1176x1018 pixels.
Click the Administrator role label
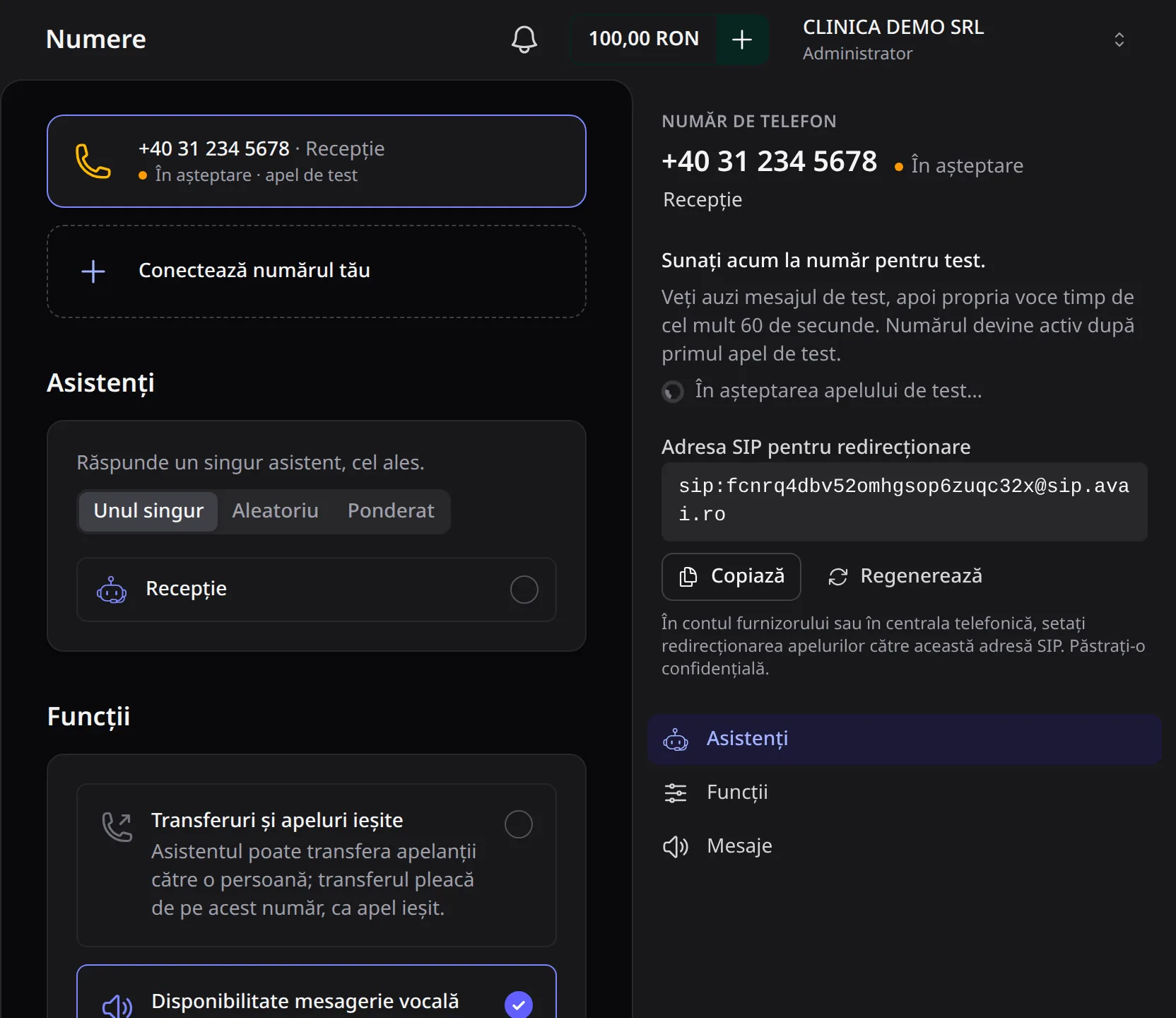(857, 54)
